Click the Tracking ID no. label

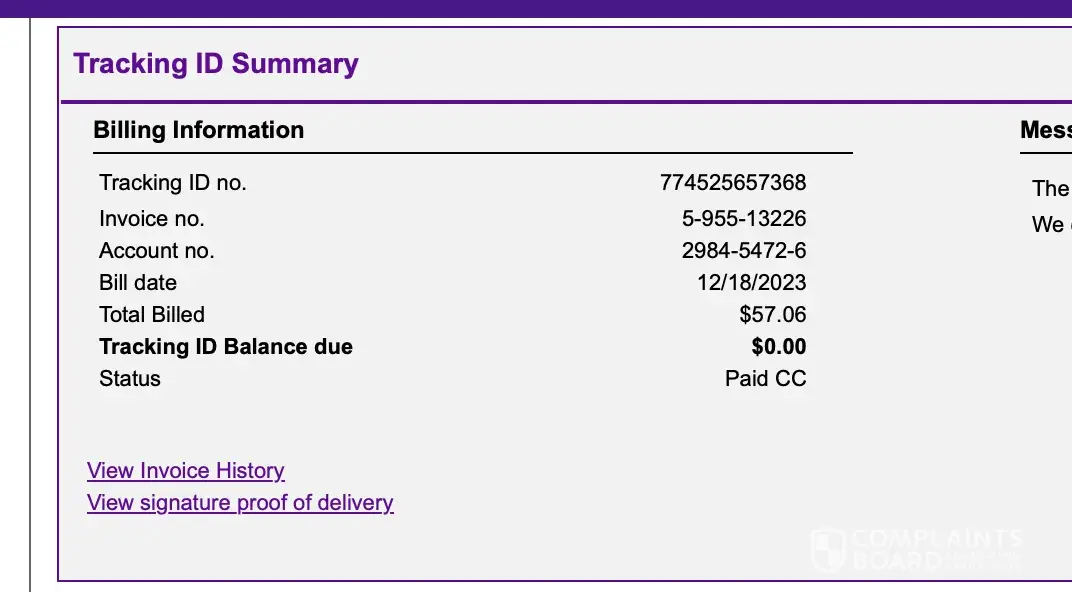click(x=172, y=183)
